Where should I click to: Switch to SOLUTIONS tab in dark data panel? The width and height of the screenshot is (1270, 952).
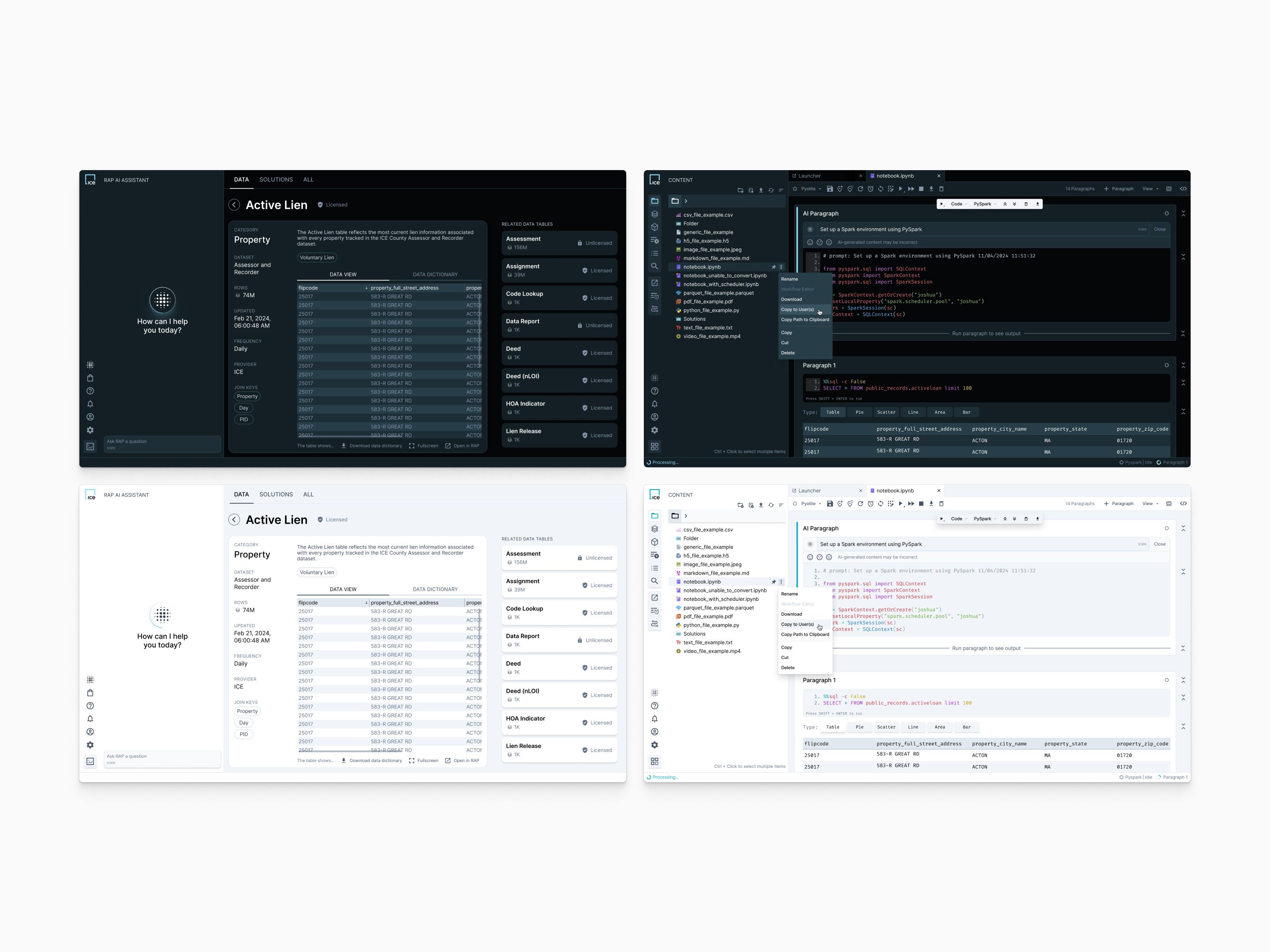pos(276,180)
